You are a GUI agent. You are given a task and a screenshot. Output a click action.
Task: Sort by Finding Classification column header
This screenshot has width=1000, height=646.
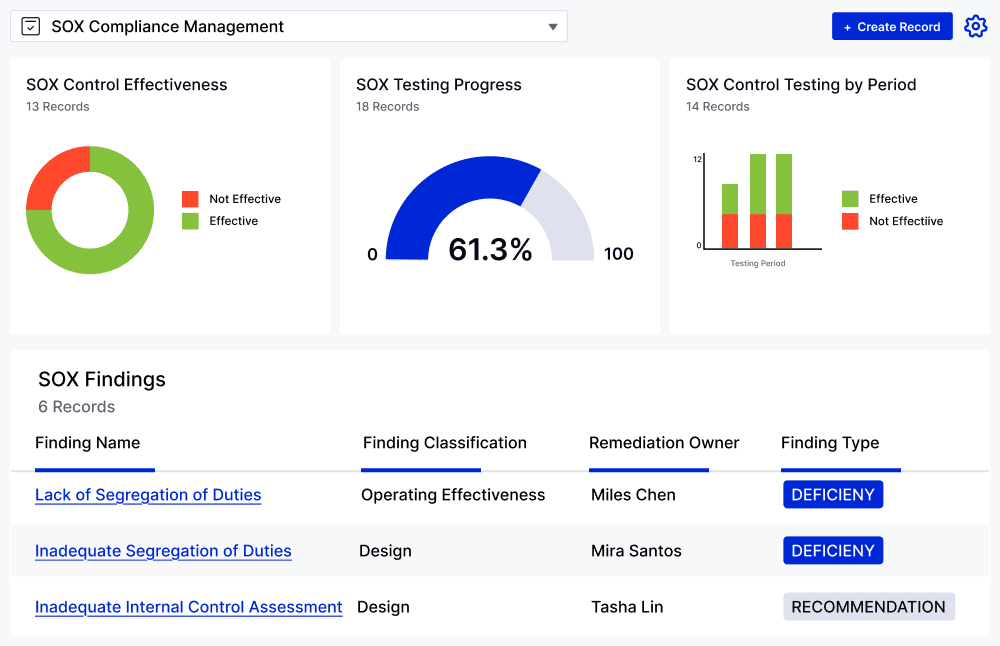tap(444, 443)
